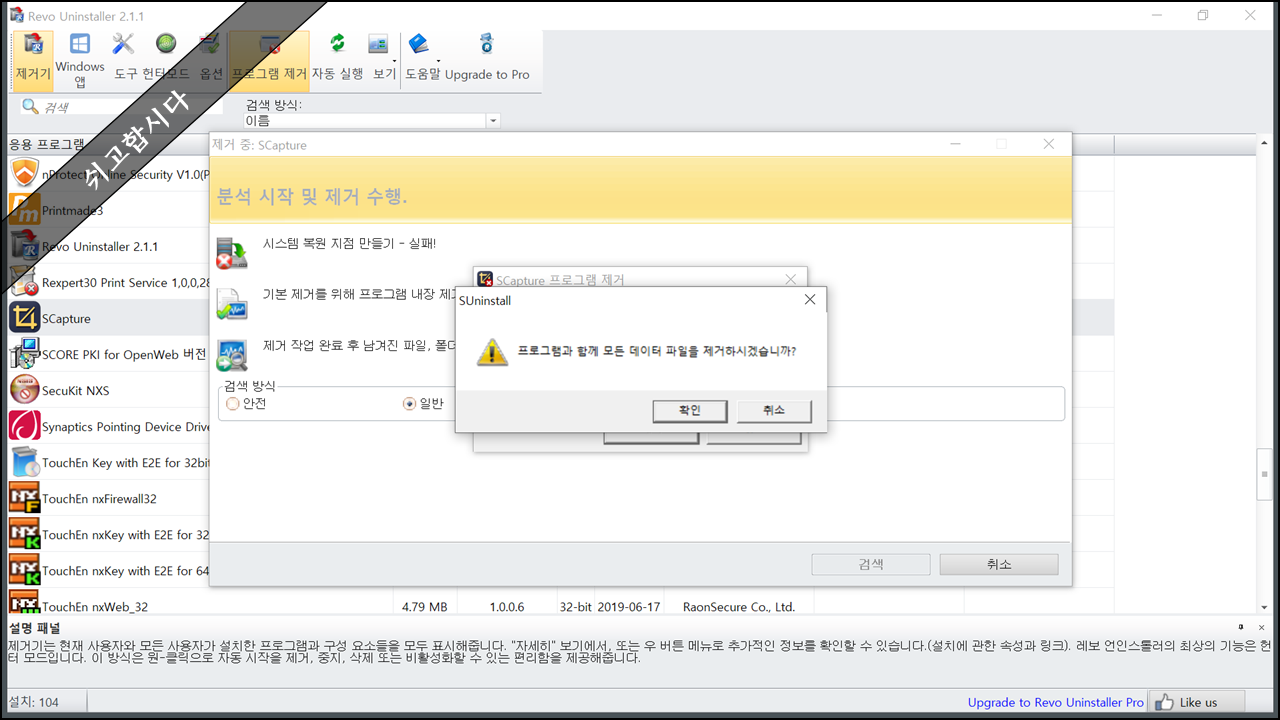This screenshot has height=720, width=1280.
Task: Select the SecuKit NXS icon
Action: tap(25, 390)
